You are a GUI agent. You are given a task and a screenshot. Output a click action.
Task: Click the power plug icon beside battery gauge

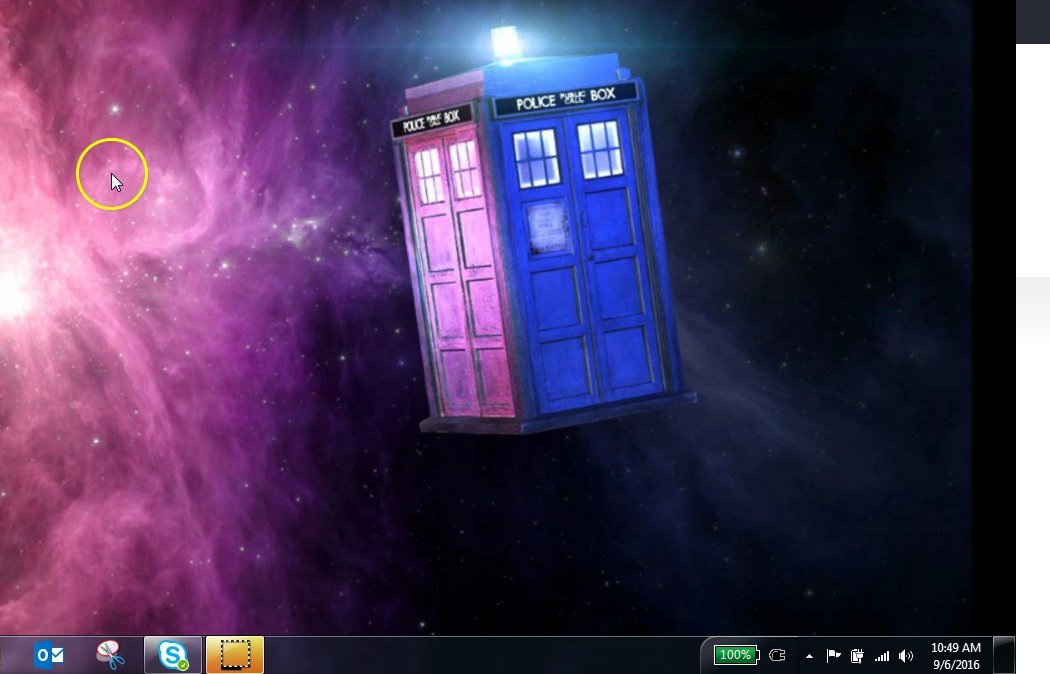(777, 655)
